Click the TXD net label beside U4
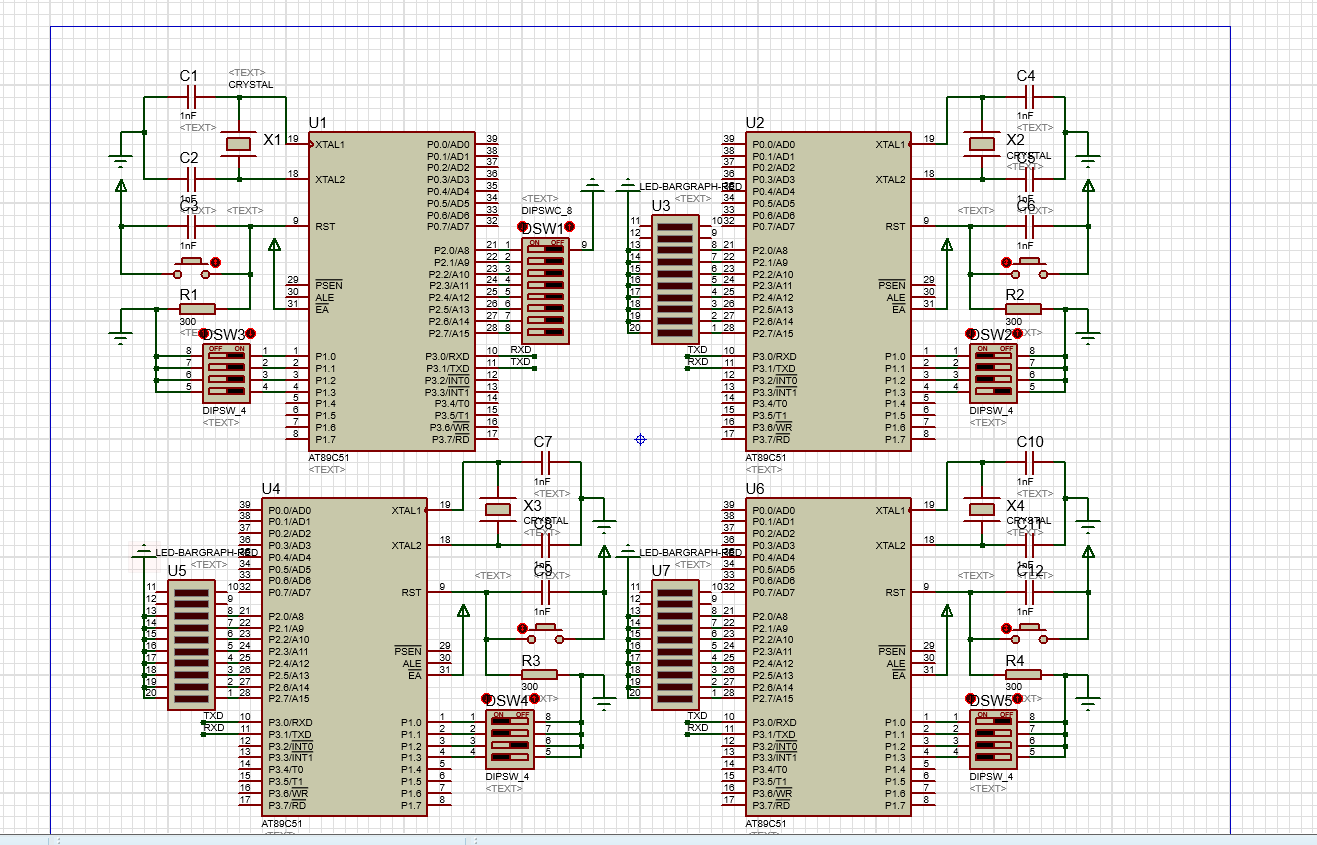1317x845 pixels. pyautogui.click(x=214, y=716)
